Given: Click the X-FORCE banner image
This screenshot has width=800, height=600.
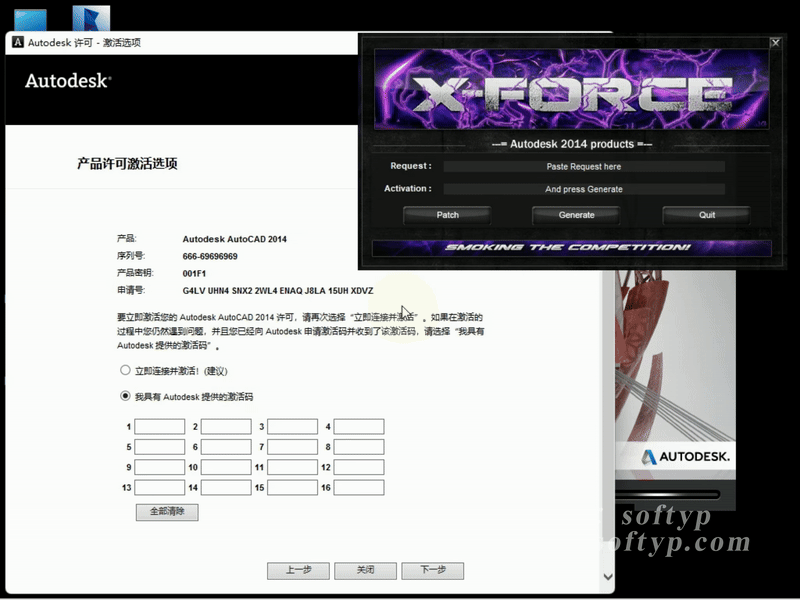Looking at the screenshot, I should click(x=571, y=89).
